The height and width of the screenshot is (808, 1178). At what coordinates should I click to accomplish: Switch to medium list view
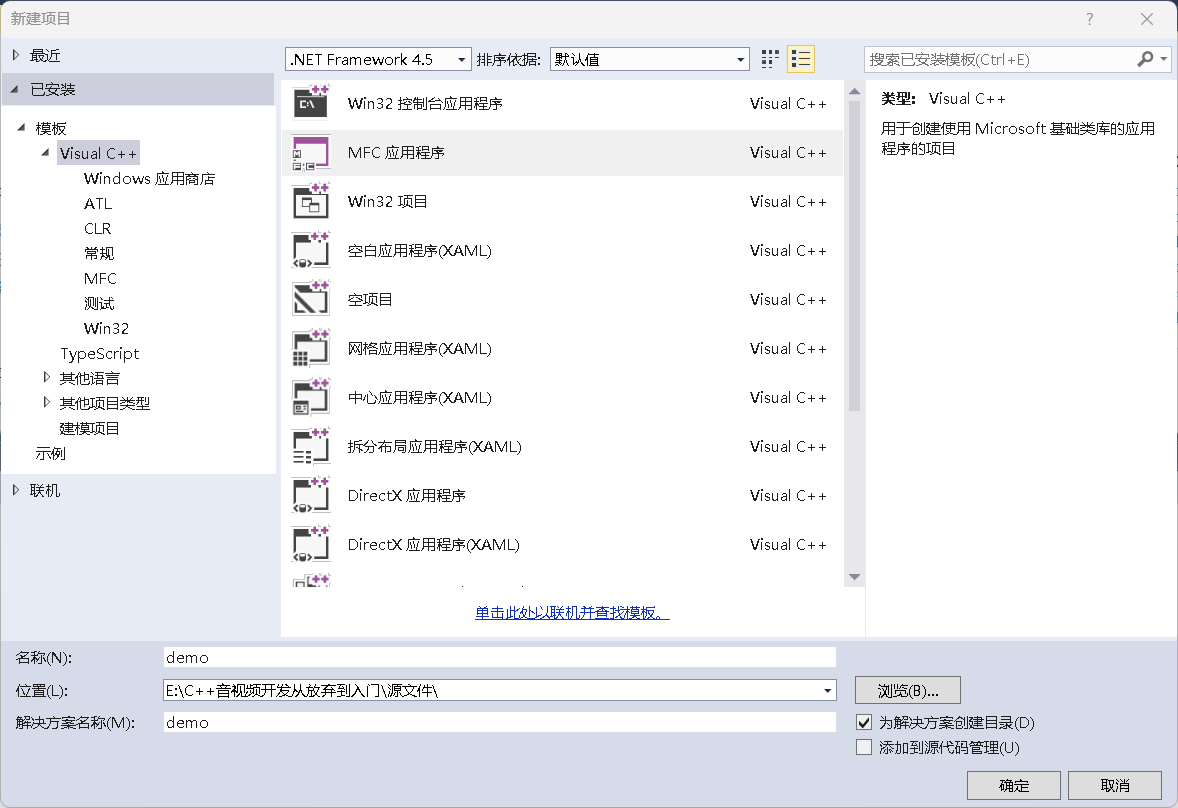801,59
